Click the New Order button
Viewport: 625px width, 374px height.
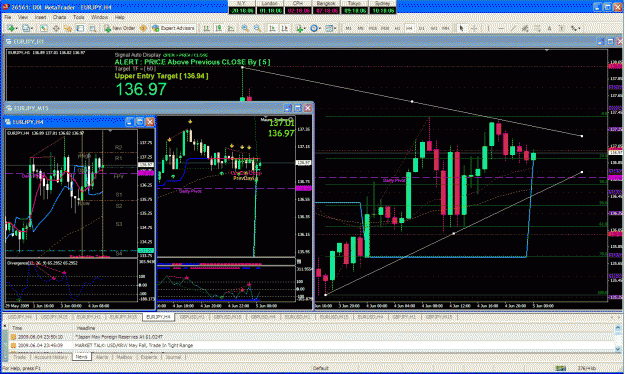119,28
